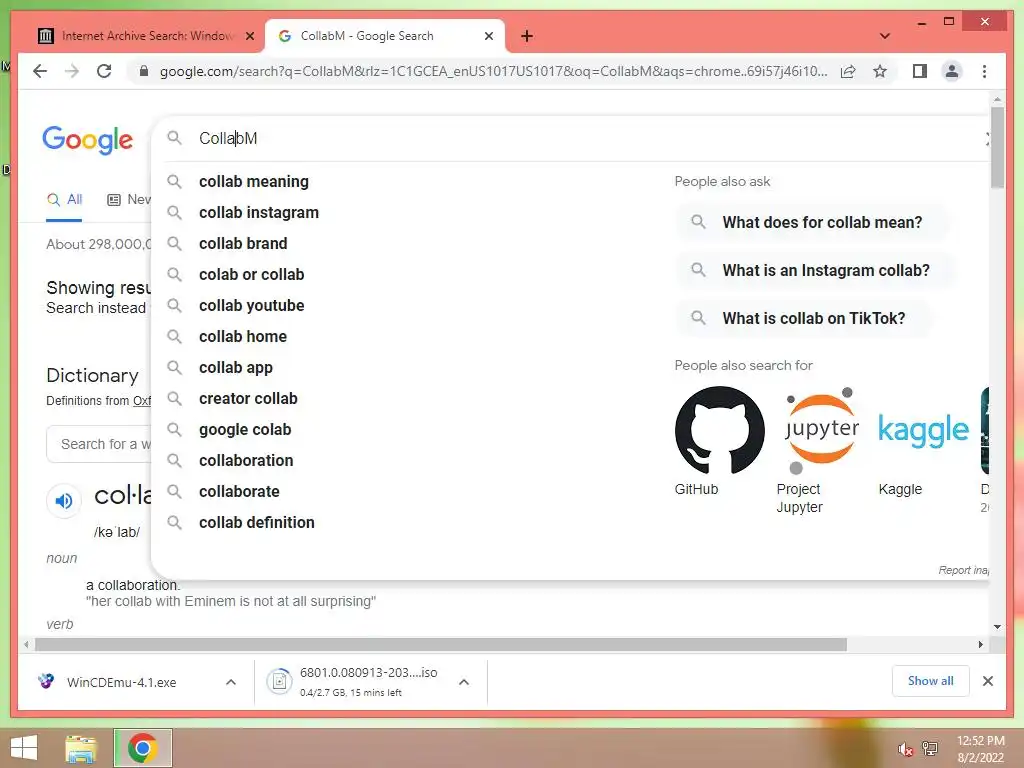Open the Chrome three-dot menu

984,71
